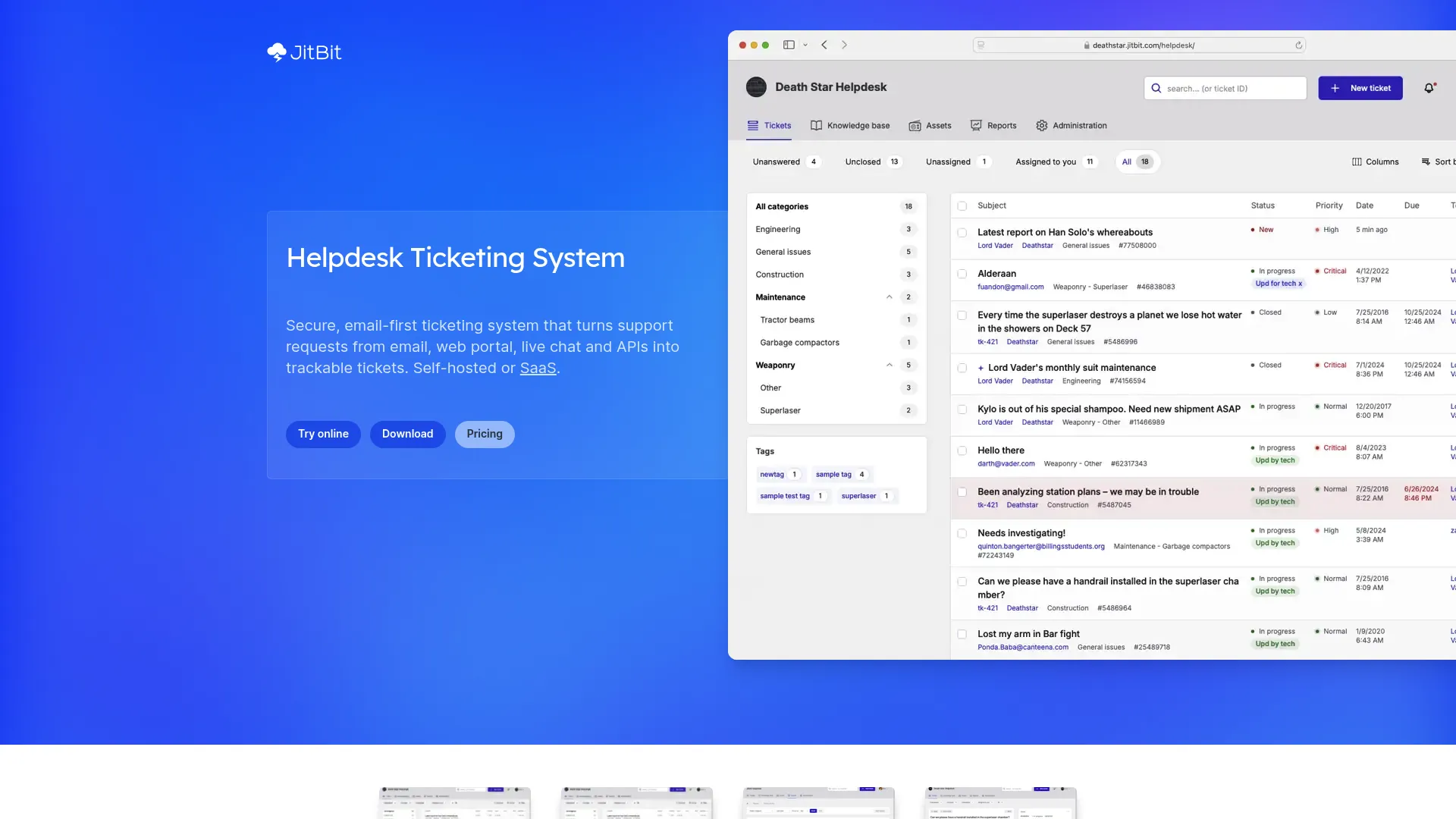This screenshot has width=1456, height=819.
Task: Show tickets Assigned to you
Action: (x=1055, y=162)
